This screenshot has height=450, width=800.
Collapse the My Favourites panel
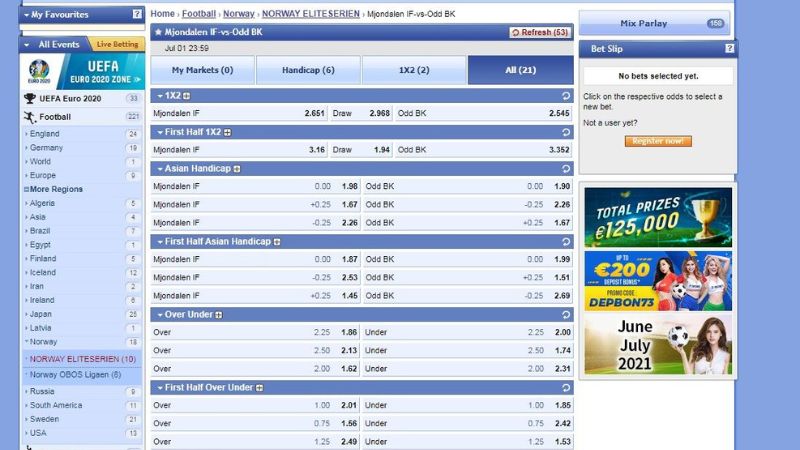point(27,15)
